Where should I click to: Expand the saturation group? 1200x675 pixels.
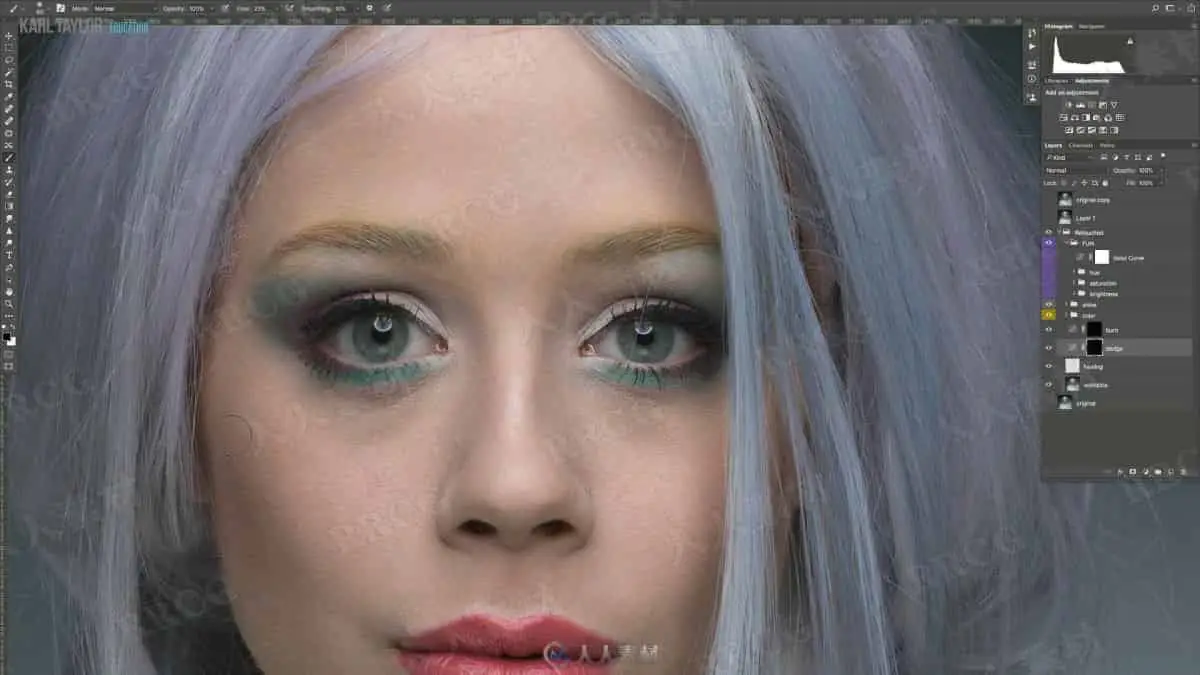pos(1074,283)
